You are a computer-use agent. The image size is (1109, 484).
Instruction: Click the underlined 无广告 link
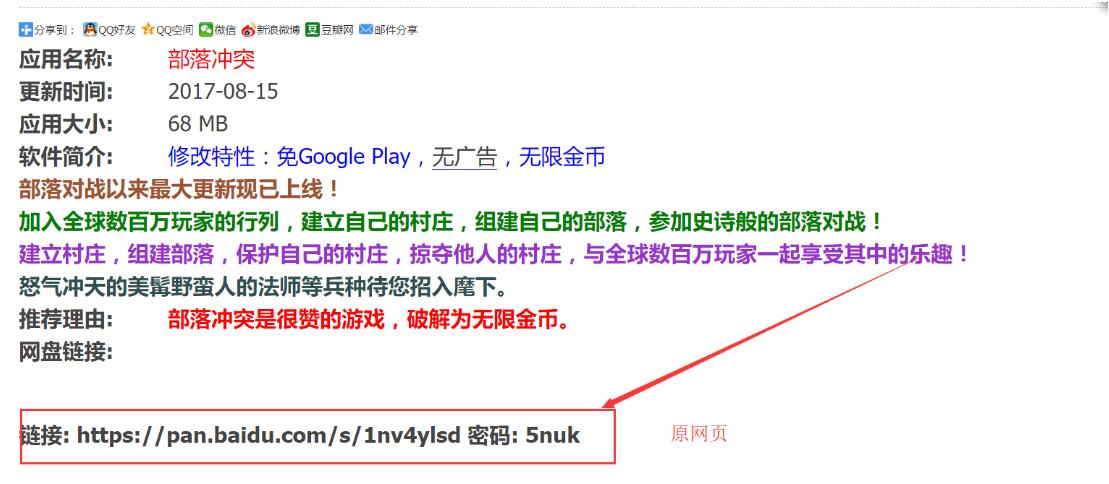[465, 156]
